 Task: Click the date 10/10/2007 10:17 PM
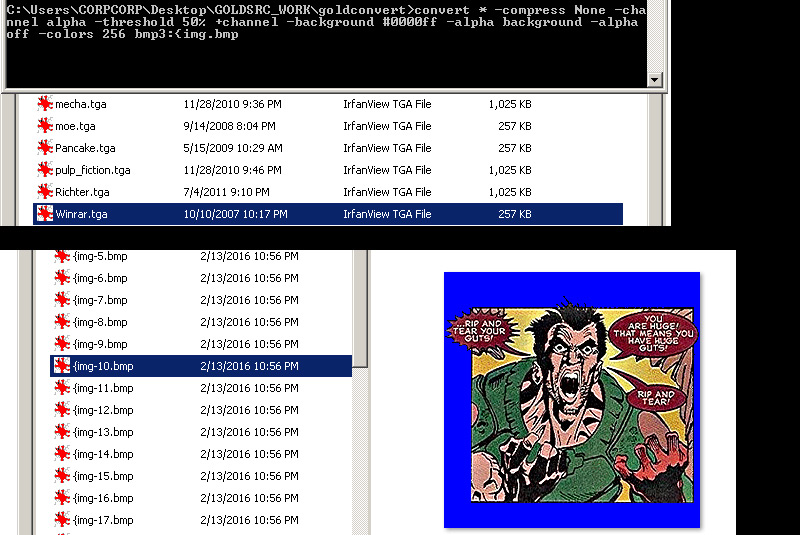(x=235, y=214)
